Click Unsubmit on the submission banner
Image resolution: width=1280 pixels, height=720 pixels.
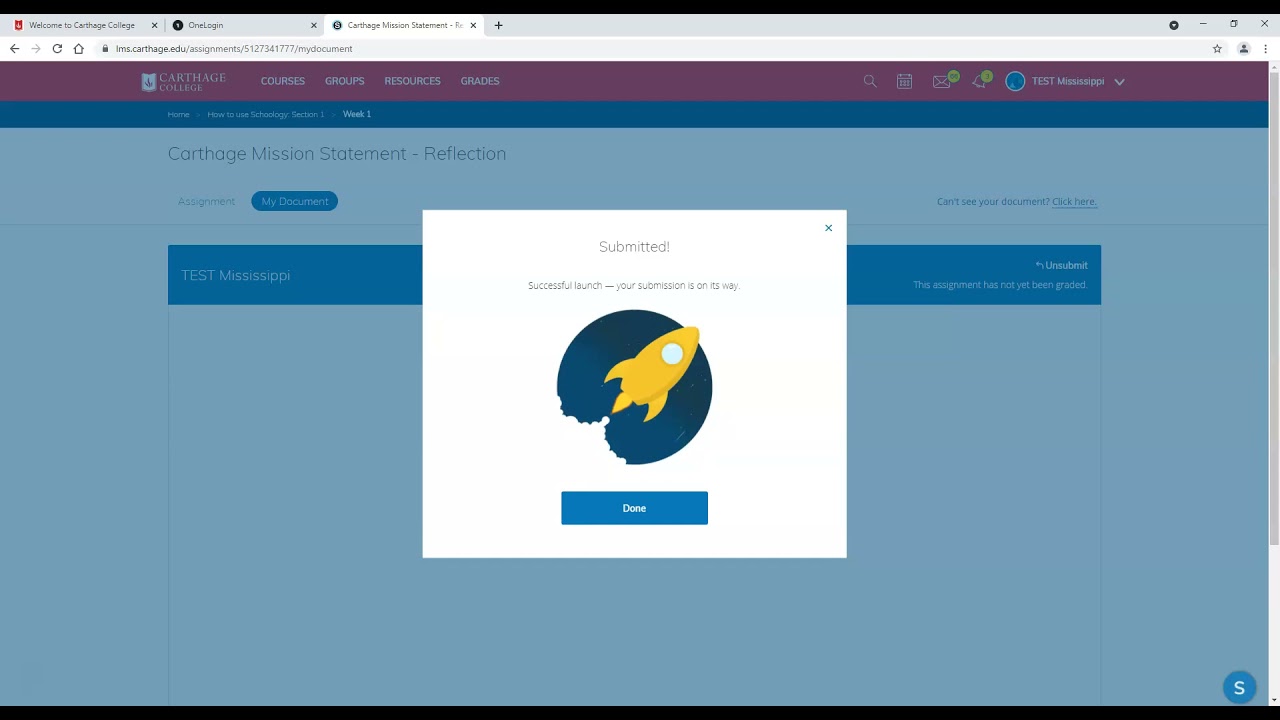click(1061, 265)
